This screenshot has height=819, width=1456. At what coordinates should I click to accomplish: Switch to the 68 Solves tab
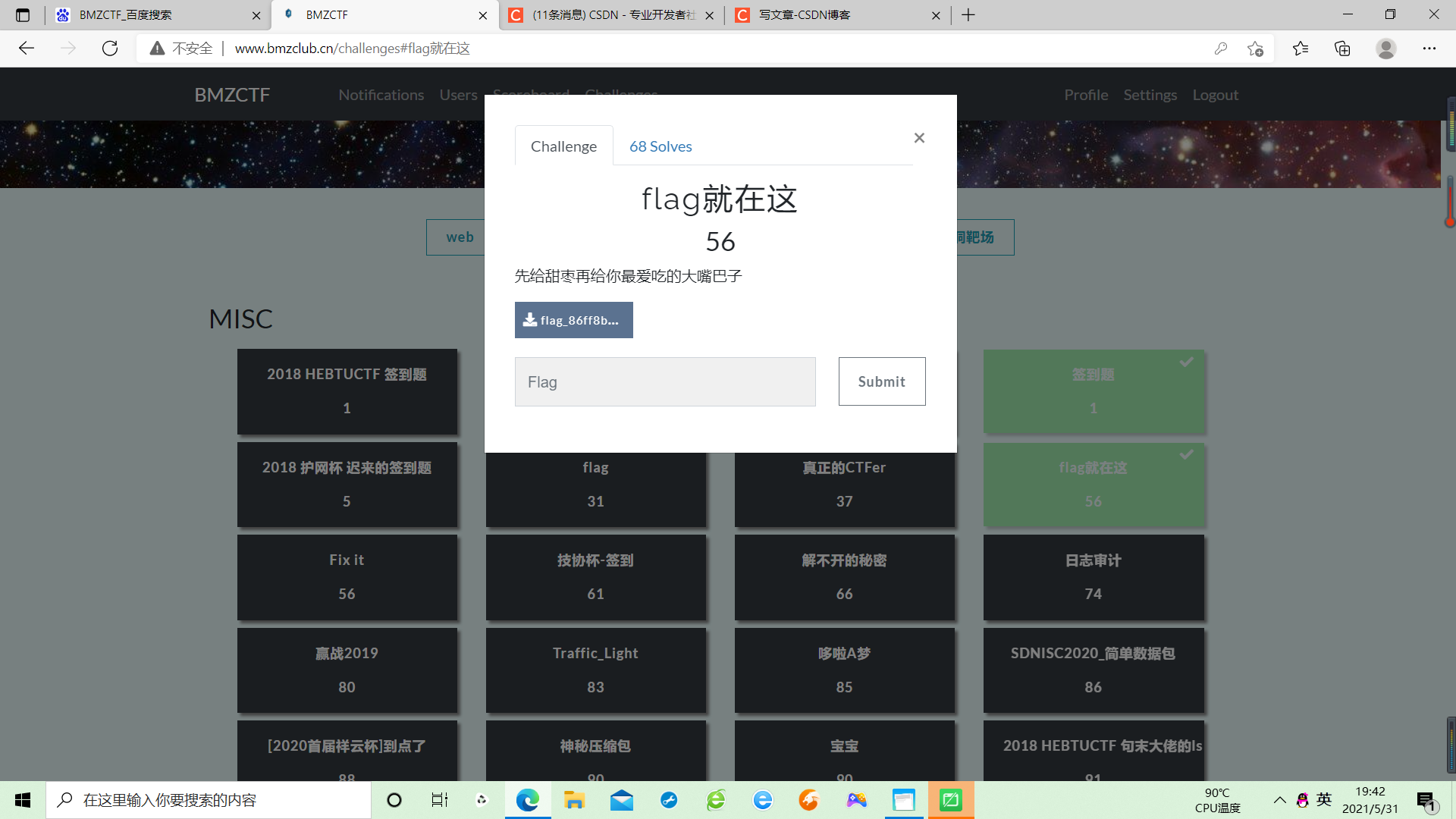pyautogui.click(x=660, y=146)
